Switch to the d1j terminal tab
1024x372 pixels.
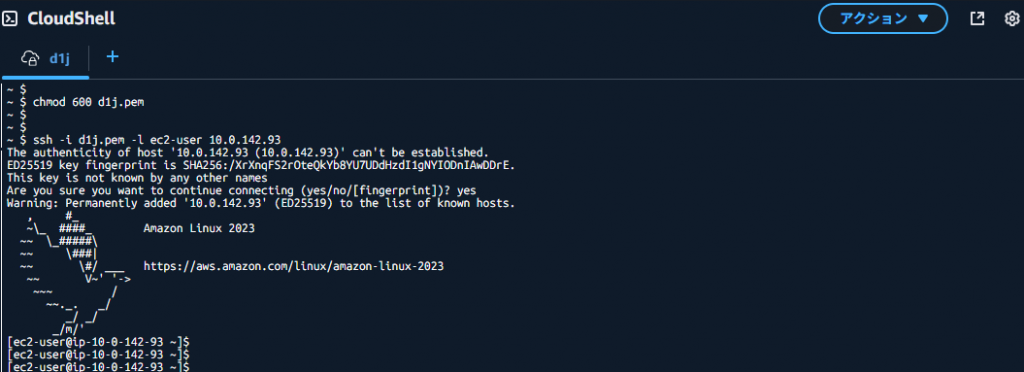pos(45,58)
